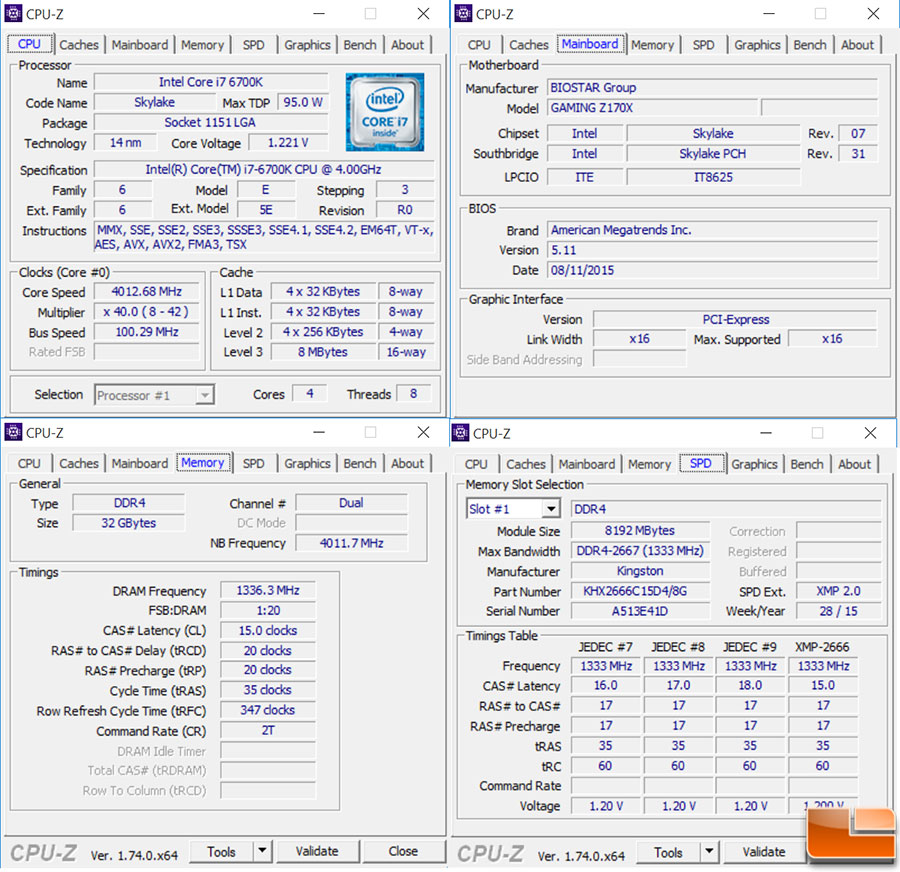
Task: Open the Bench tab in CPU window
Action: tap(360, 45)
